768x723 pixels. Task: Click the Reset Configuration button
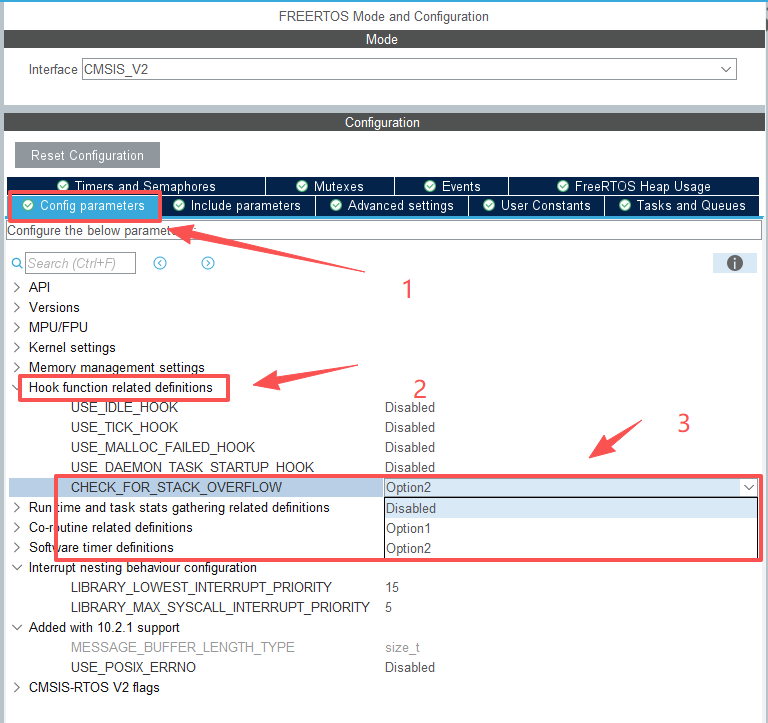[87, 155]
